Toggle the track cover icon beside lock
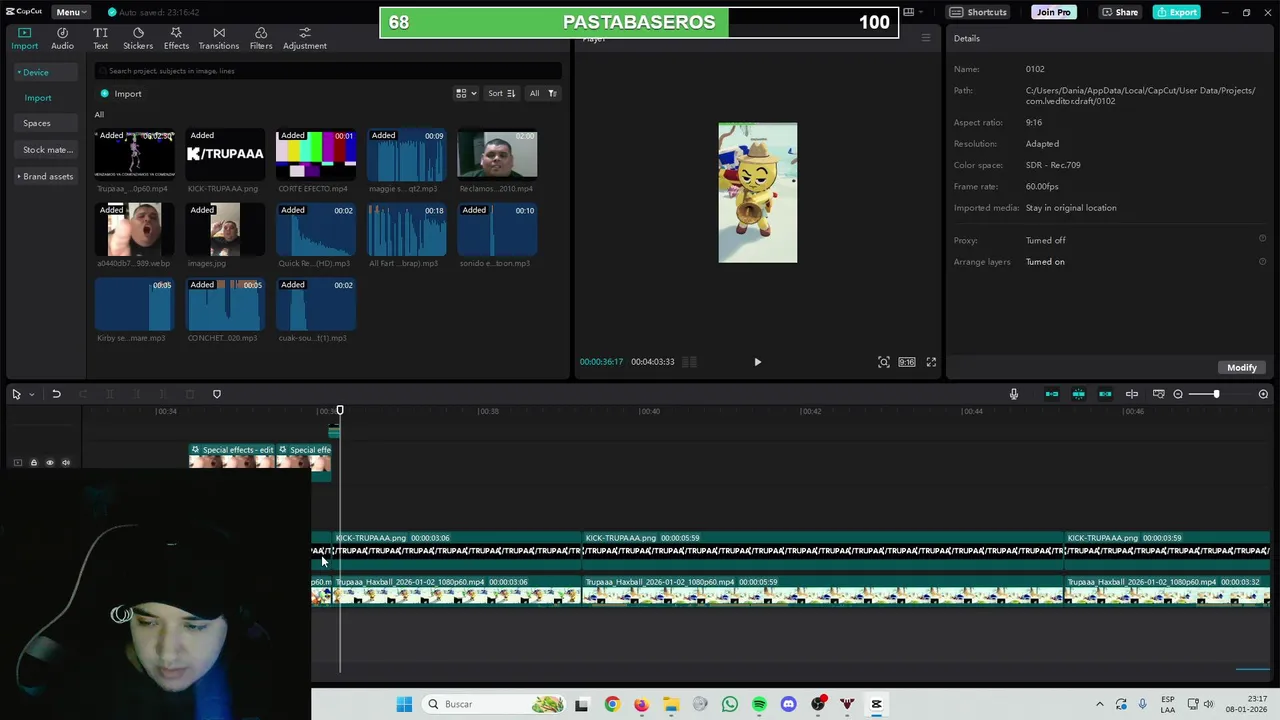Image resolution: width=1280 pixels, height=720 pixels. [17, 463]
